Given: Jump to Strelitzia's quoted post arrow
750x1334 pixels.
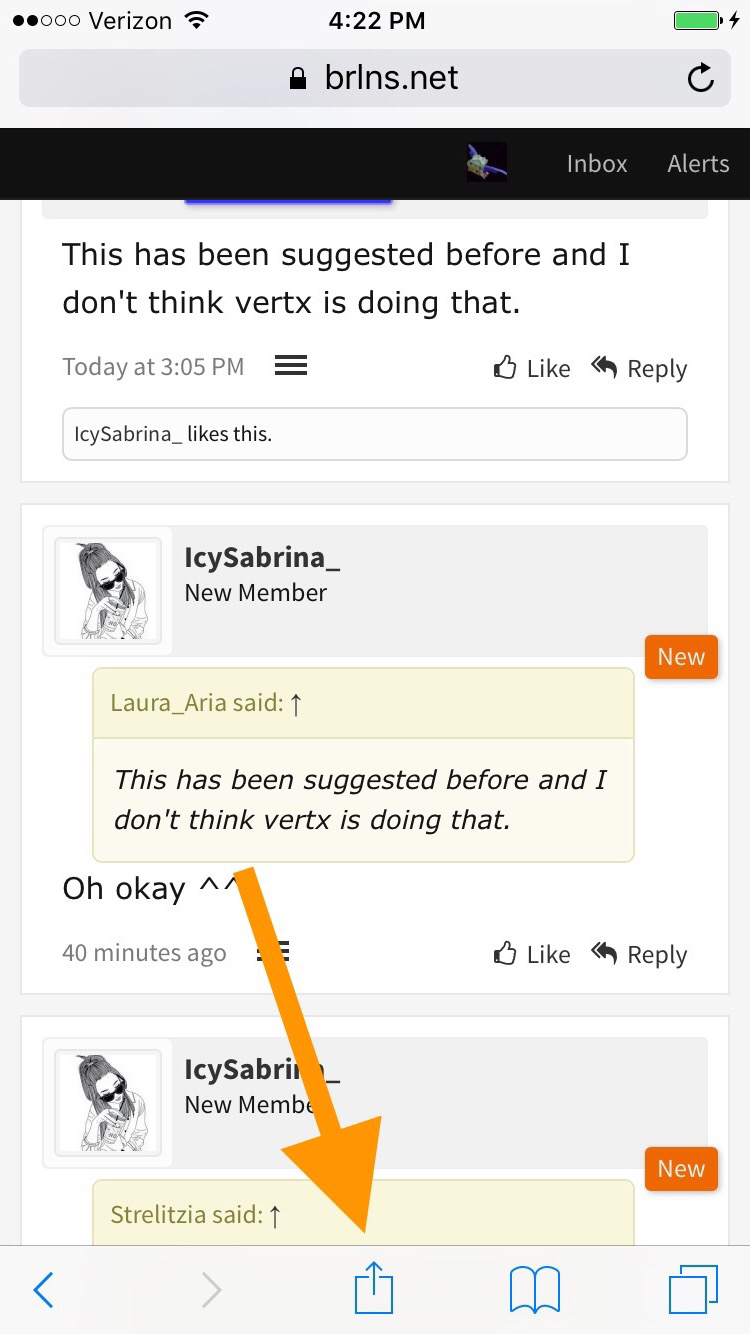Looking at the screenshot, I should pos(275,1215).
